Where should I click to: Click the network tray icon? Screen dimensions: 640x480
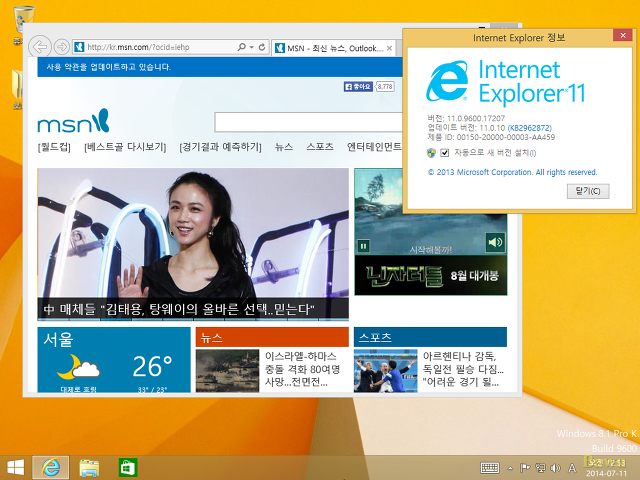pyautogui.click(x=540, y=468)
